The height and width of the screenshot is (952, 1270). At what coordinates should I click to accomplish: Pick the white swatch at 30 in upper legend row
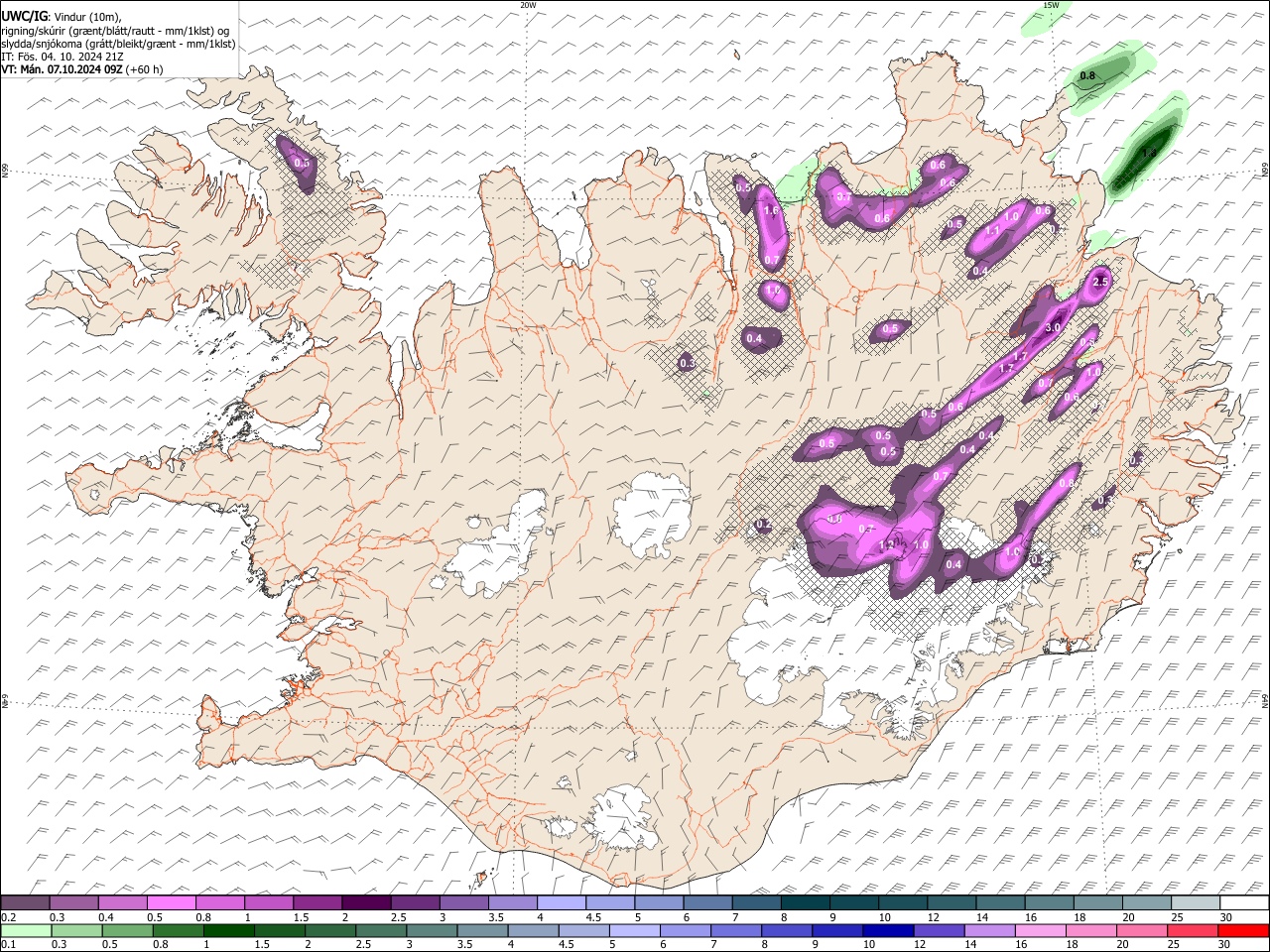(1244, 903)
